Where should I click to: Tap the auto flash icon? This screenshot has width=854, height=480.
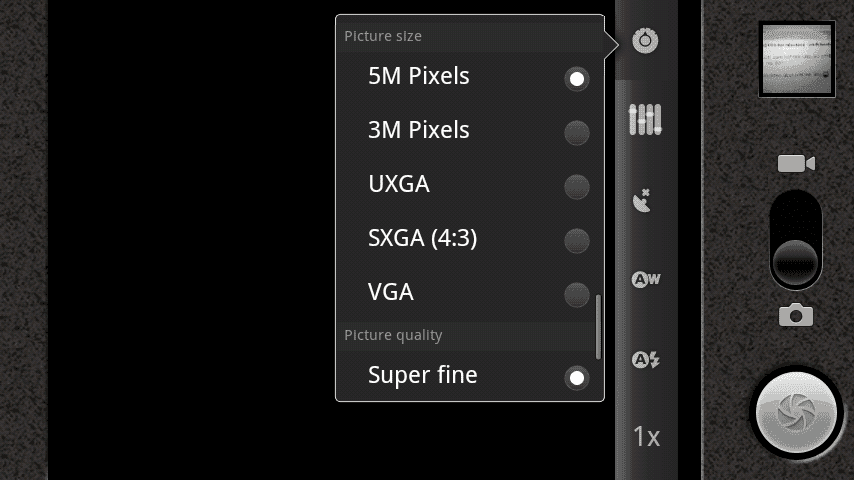click(x=646, y=360)
